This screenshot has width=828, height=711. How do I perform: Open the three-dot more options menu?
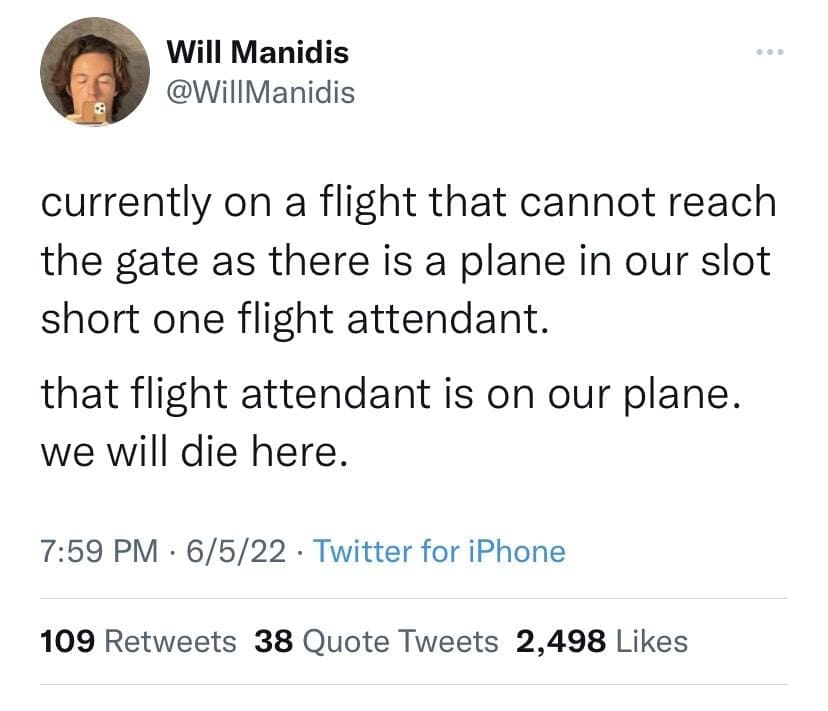point(770,52)
